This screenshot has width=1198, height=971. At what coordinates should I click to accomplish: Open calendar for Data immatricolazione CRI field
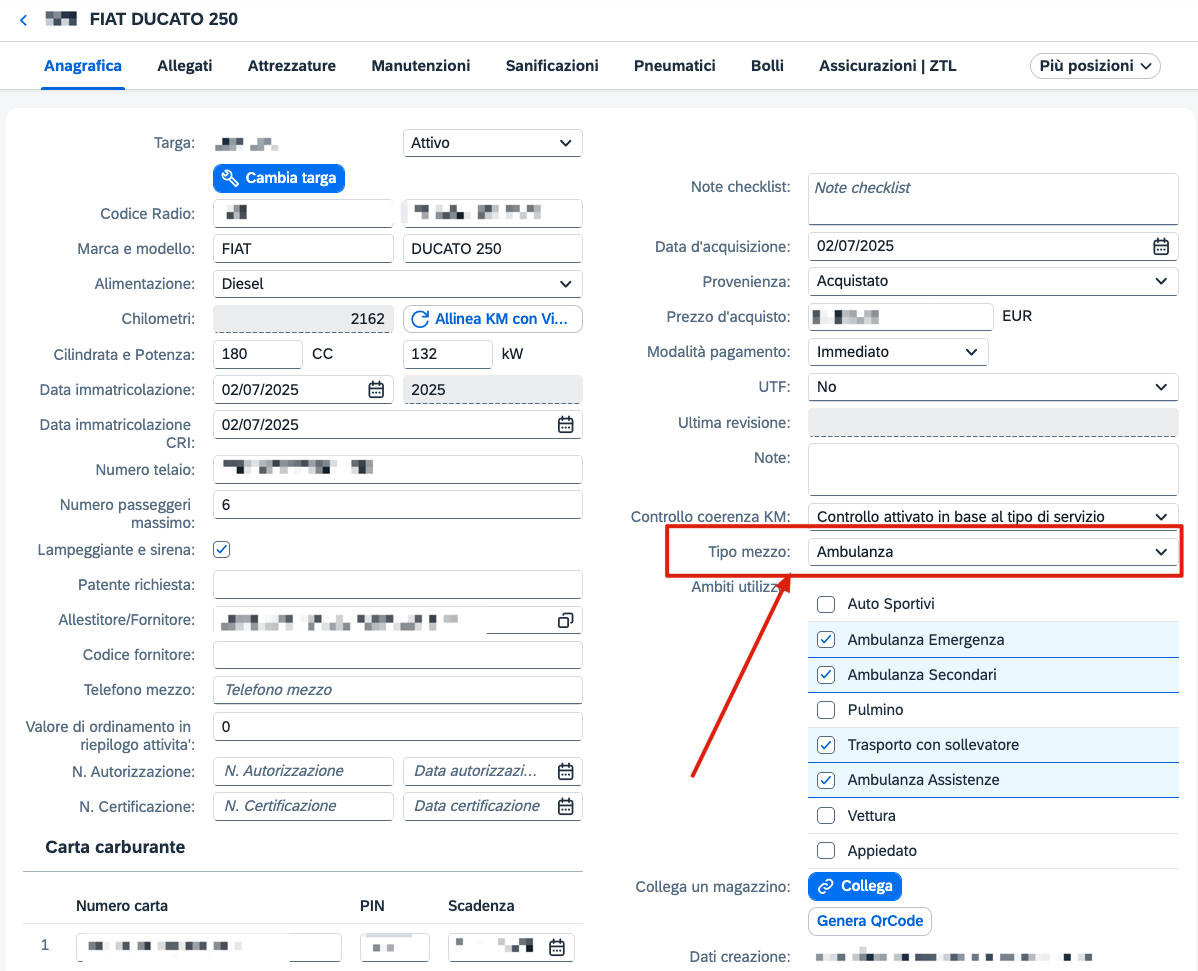pyautogui.click(x=565, y=425)
